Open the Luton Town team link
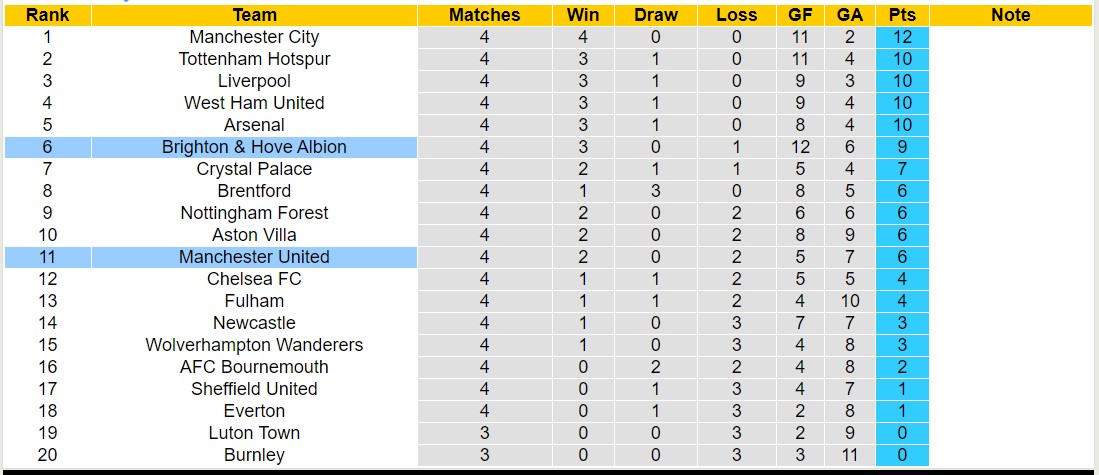This screenshot has height=475, width=1099. click(254, 433)
